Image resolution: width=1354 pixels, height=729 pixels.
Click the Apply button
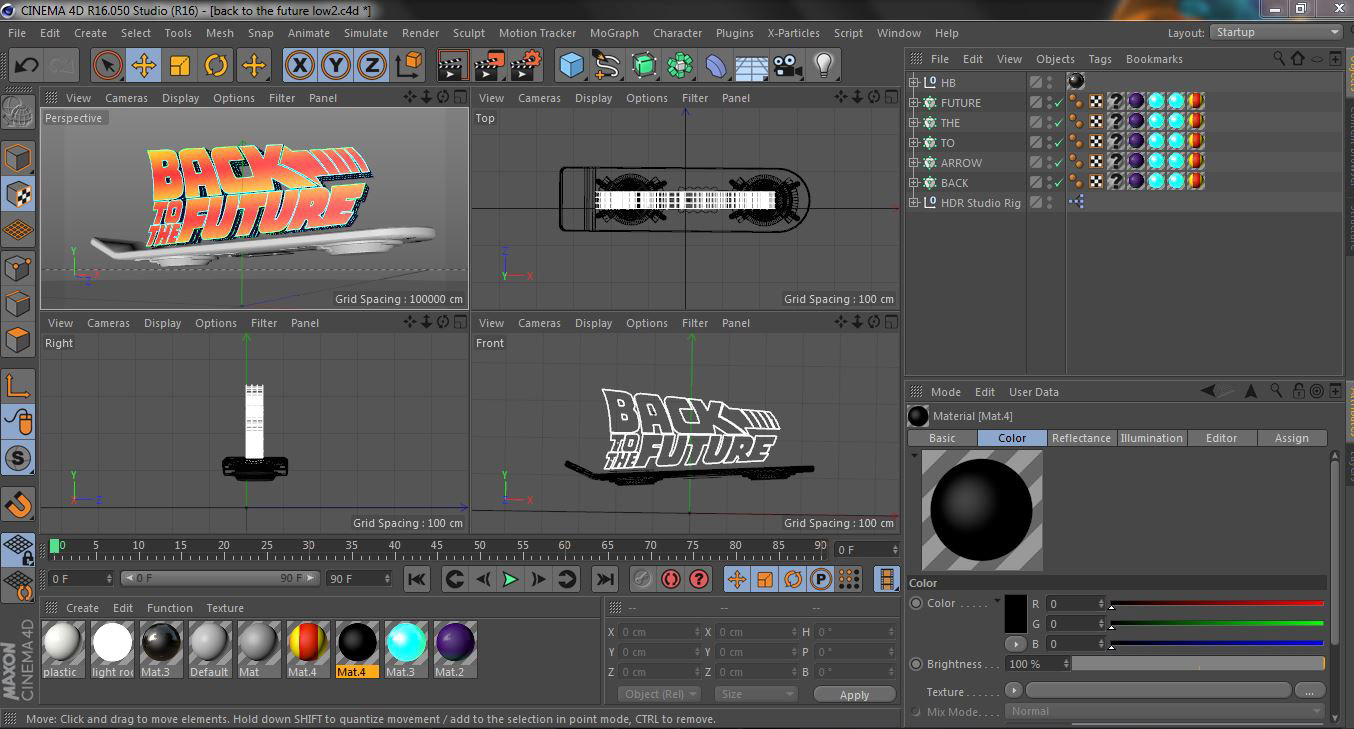(x=854, y=695)
